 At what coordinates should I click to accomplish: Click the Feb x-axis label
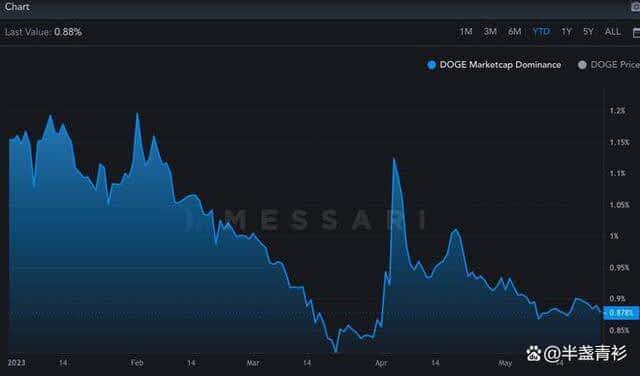tap(137, 363)
